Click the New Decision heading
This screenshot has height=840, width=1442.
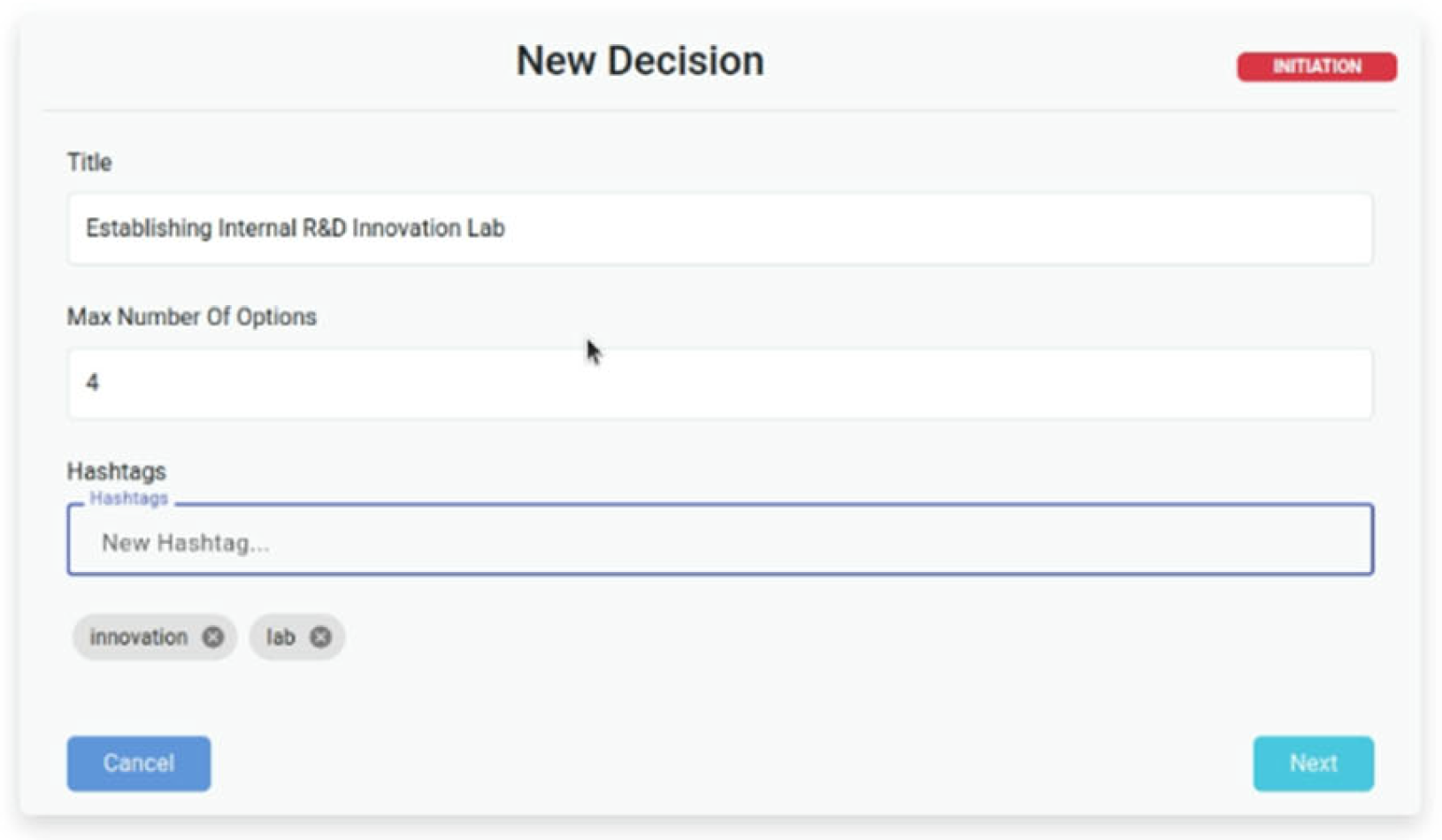[640, 61]
